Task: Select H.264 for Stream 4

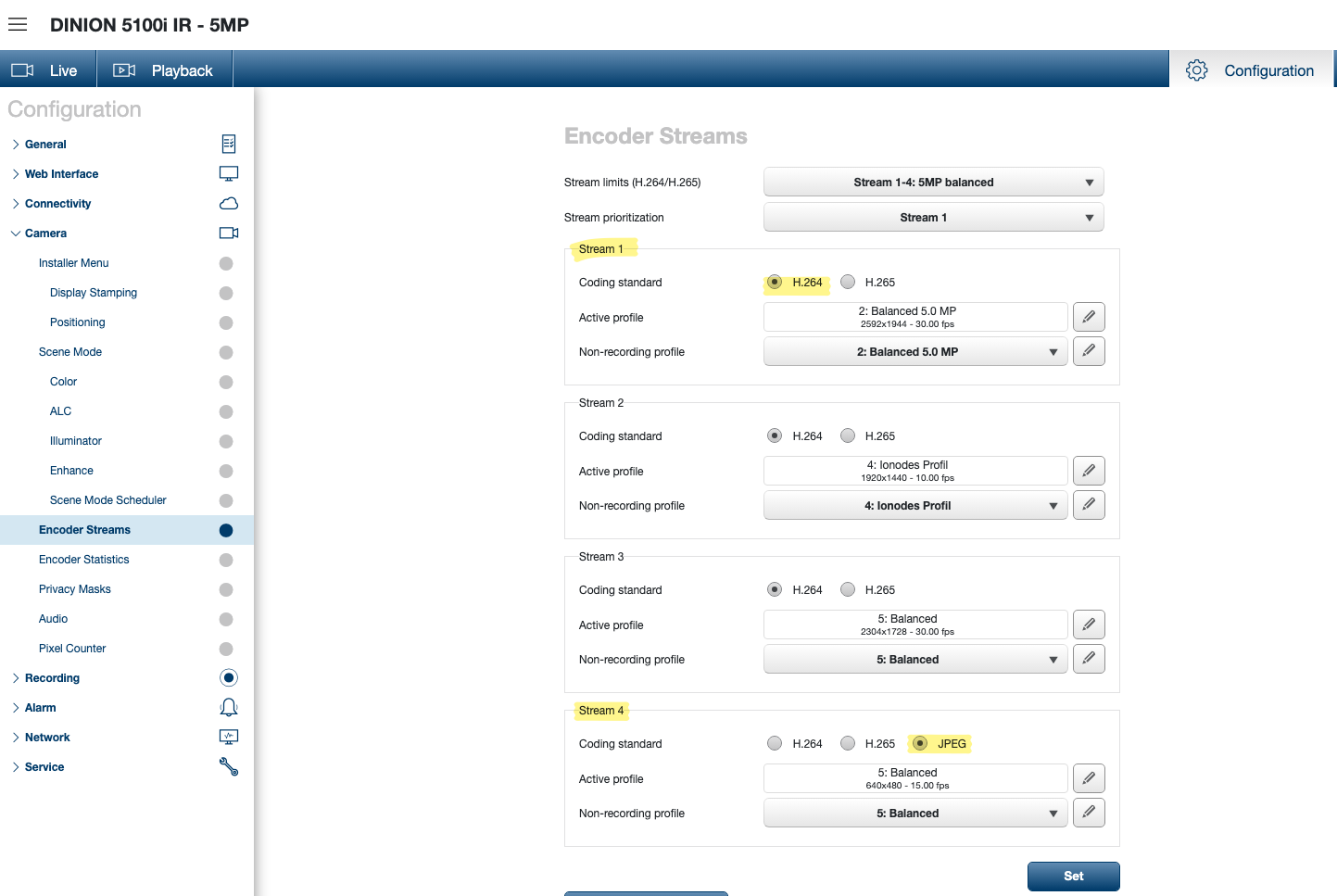Action: tap(775, 743)
